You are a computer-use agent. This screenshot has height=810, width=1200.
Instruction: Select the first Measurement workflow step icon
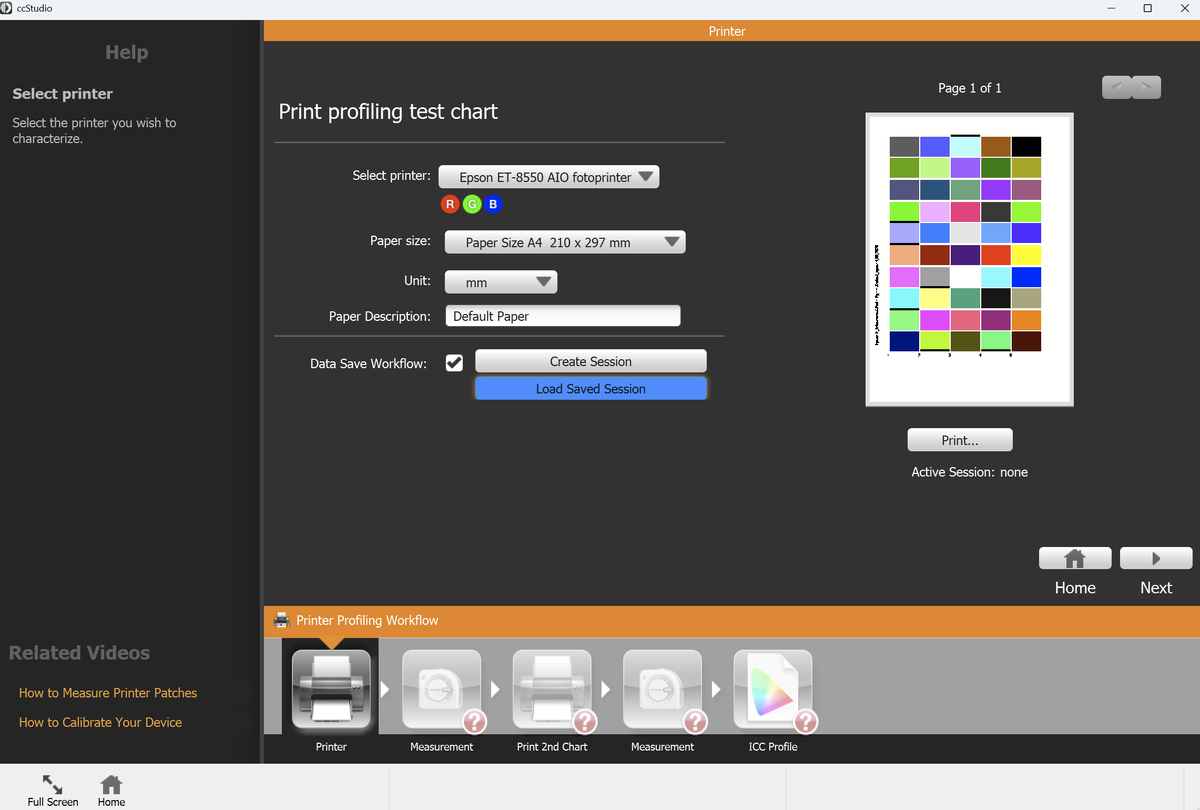[x=441, y=689]
